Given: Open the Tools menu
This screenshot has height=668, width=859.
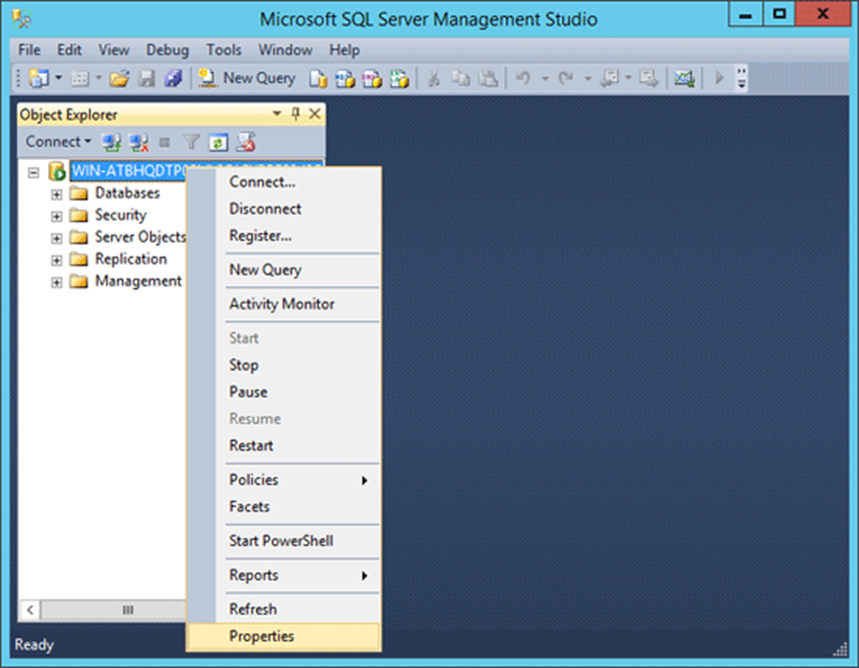Looking at the screenshot, I should point(224,50).
